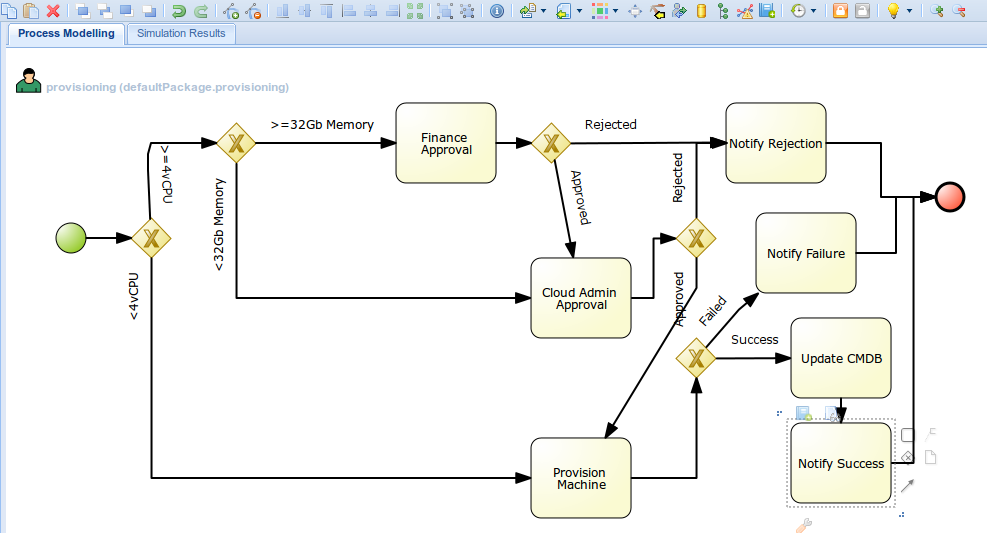This screenshot has width=987, height=533.
Task: Select the Cloud Admin Approval task
Action: click(x=580, y=298)
